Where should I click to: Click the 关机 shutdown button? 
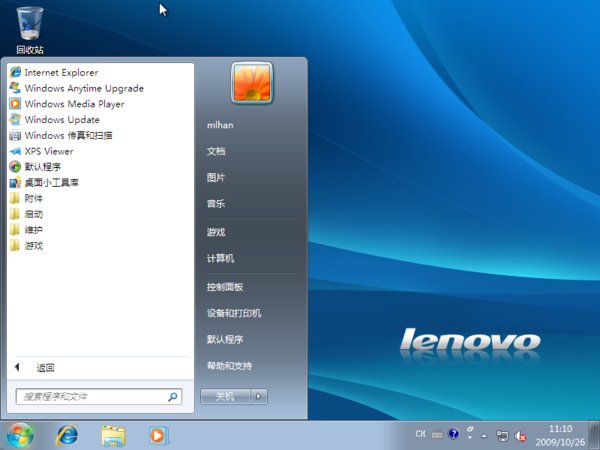[x=225, y=396]
